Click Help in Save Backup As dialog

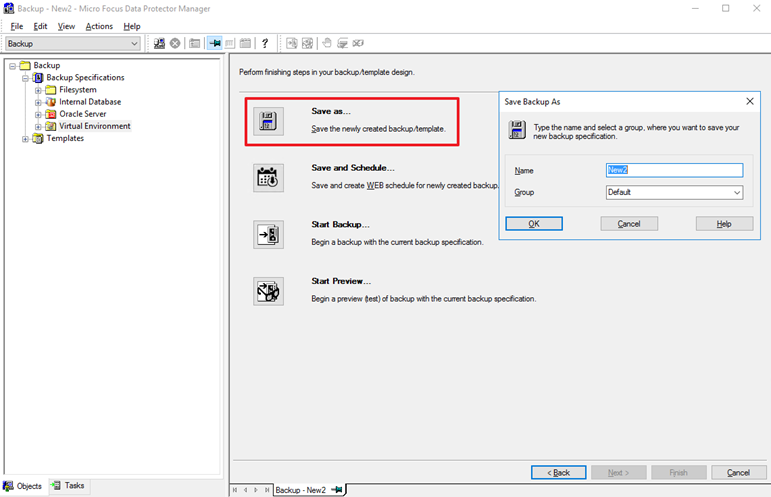coord(724,224)
